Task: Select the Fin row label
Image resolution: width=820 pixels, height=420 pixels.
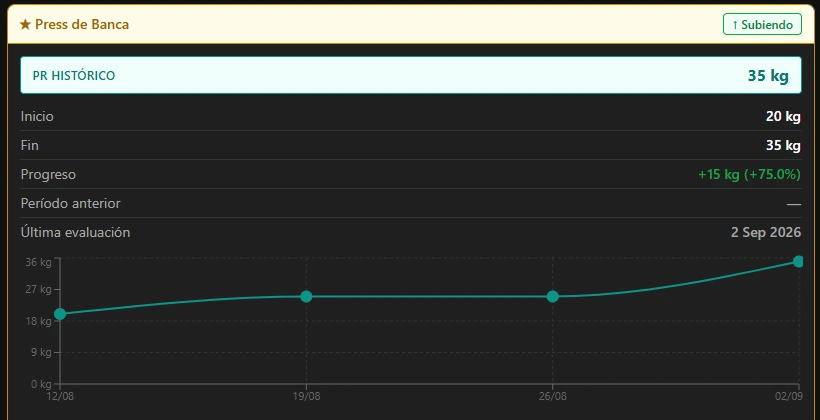Action: pos(30,145)
